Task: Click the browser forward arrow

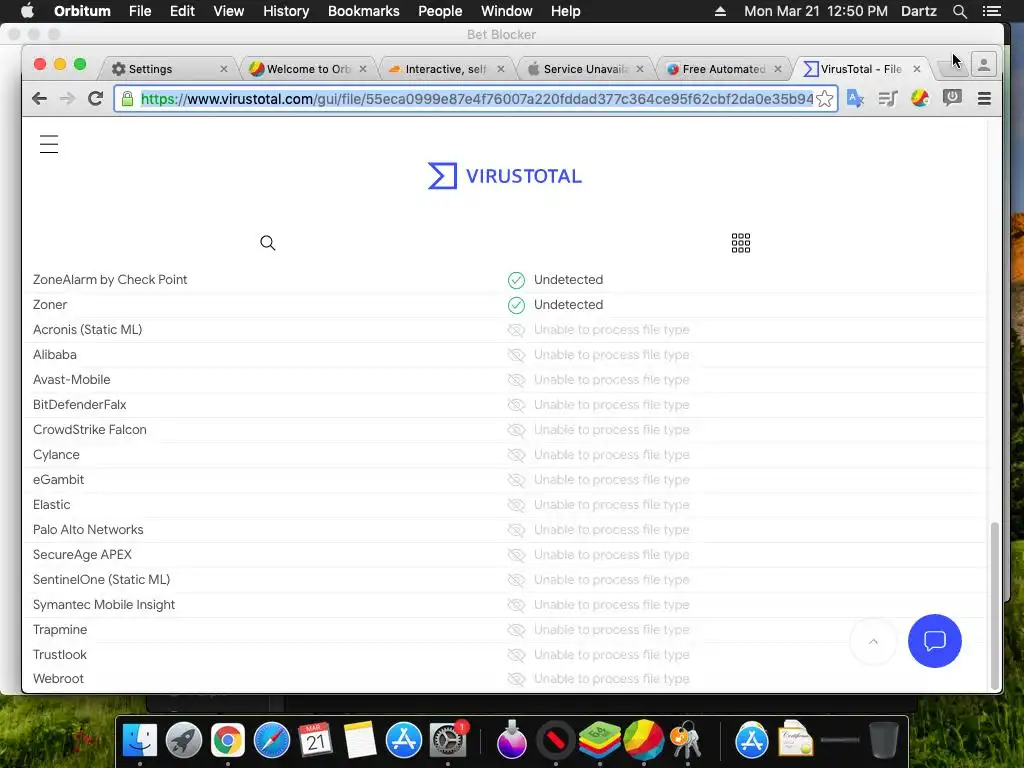Action: (67, 99)
